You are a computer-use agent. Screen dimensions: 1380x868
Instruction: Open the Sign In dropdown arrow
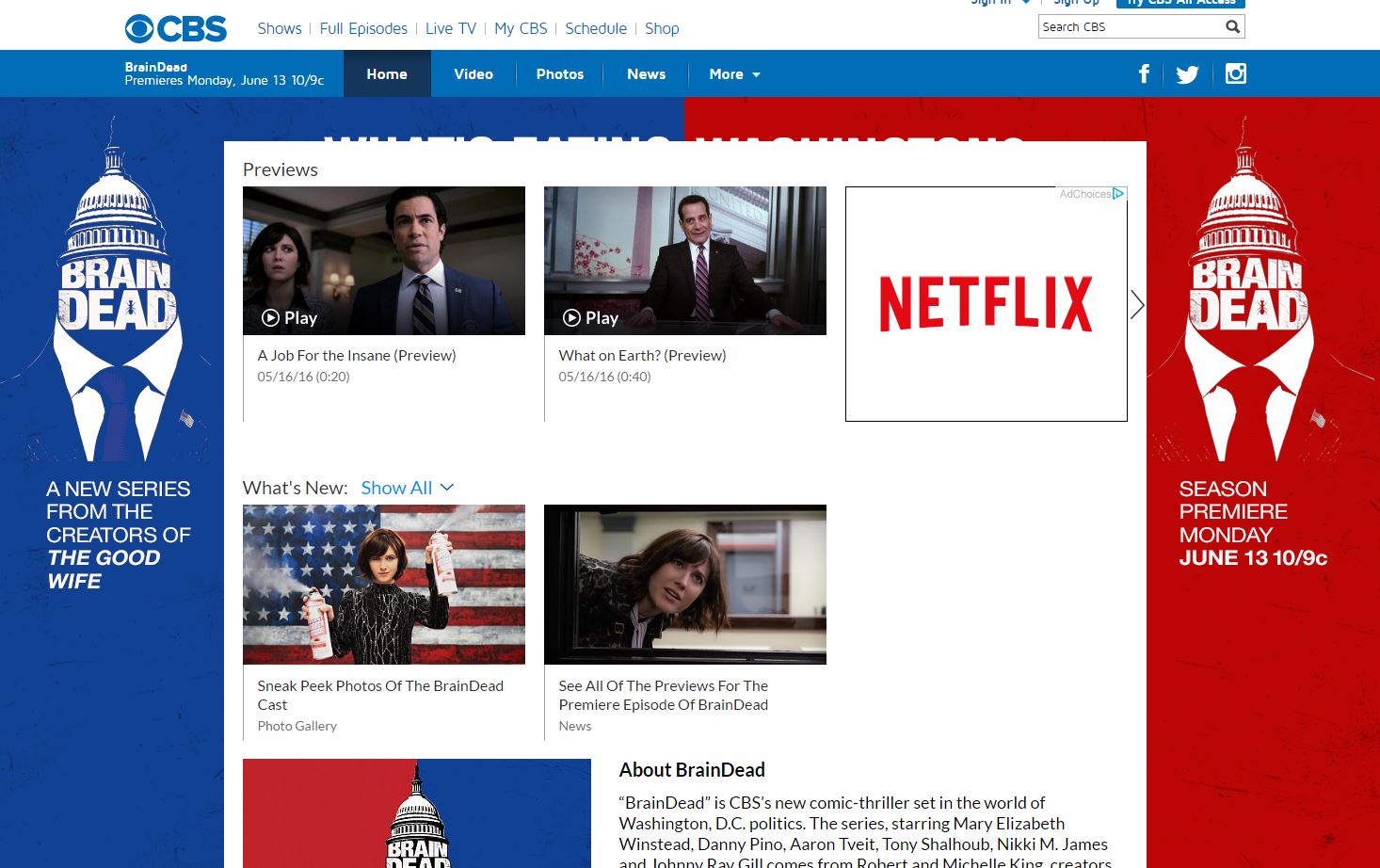pos(1025,3)
